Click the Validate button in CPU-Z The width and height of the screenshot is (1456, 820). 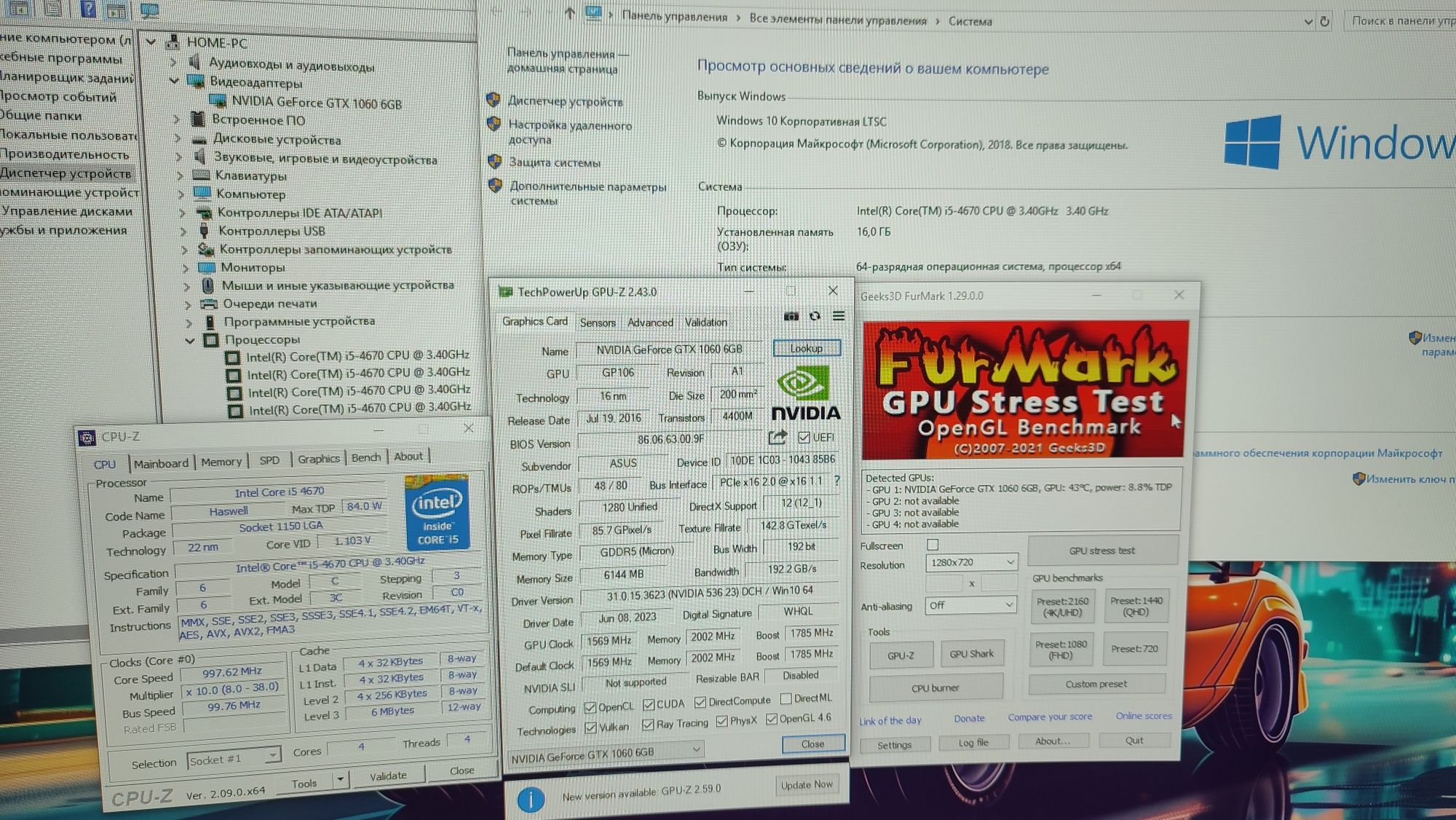click(x=388, y=776)
